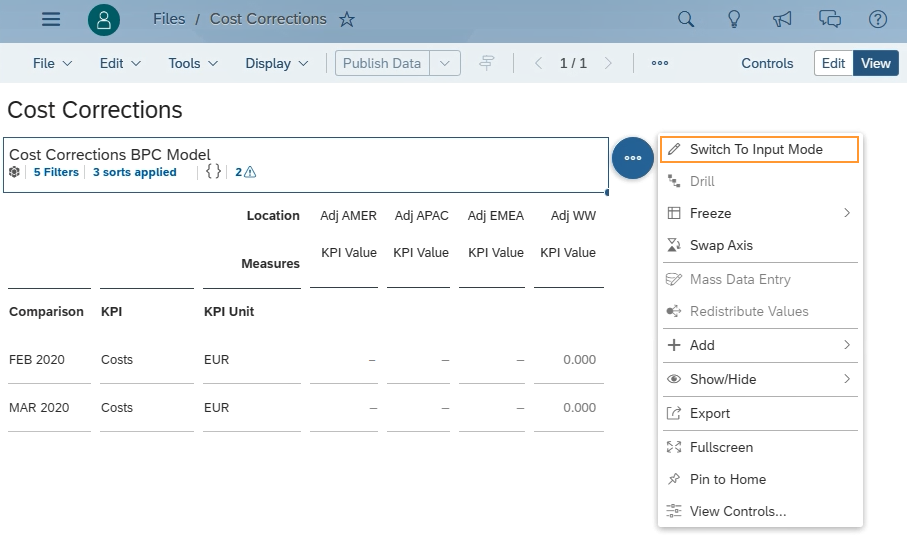
Task: Click the version management signpost icon
Action: pos(486,63)
